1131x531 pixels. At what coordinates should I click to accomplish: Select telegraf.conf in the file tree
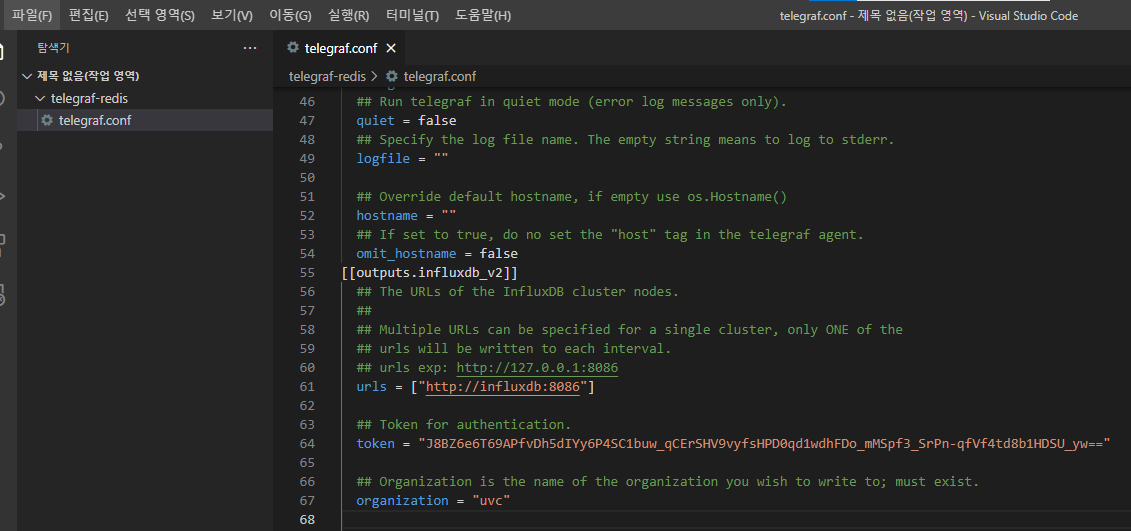pyautogui.click(x=95, y=121)
